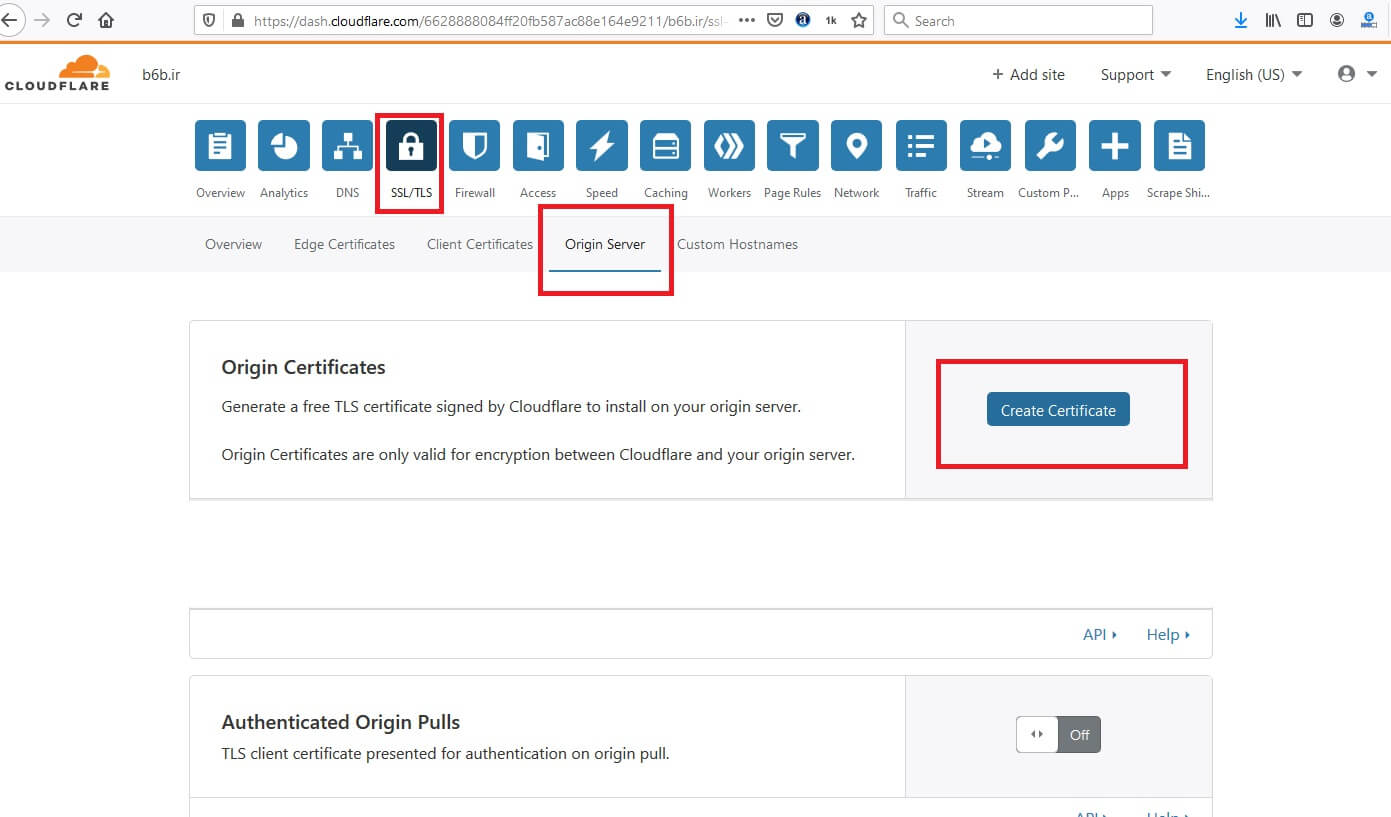Open the Custom Pages wrench icon
This screenshot has height=817, width=1391.
(x=1049, y=146)
